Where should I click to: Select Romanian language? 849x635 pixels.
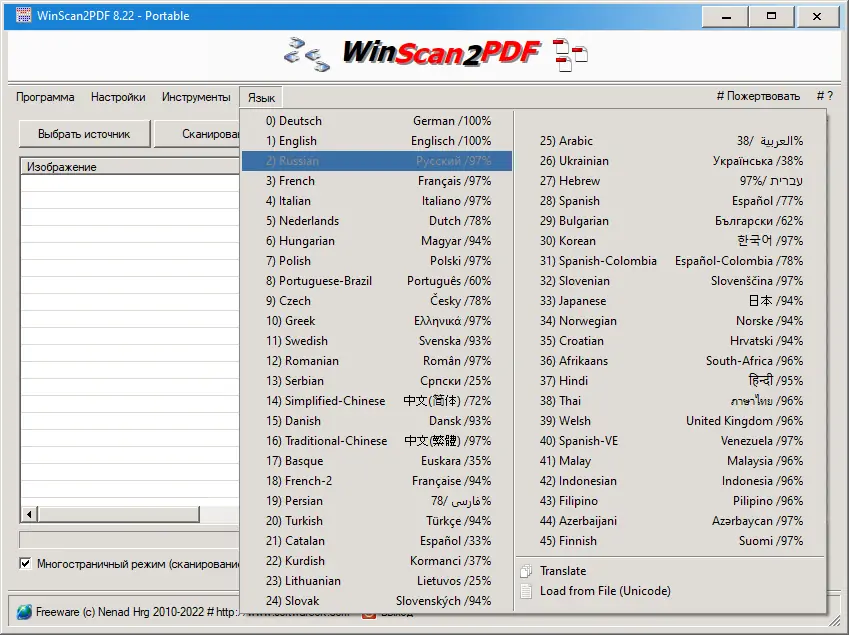point(377,361)
